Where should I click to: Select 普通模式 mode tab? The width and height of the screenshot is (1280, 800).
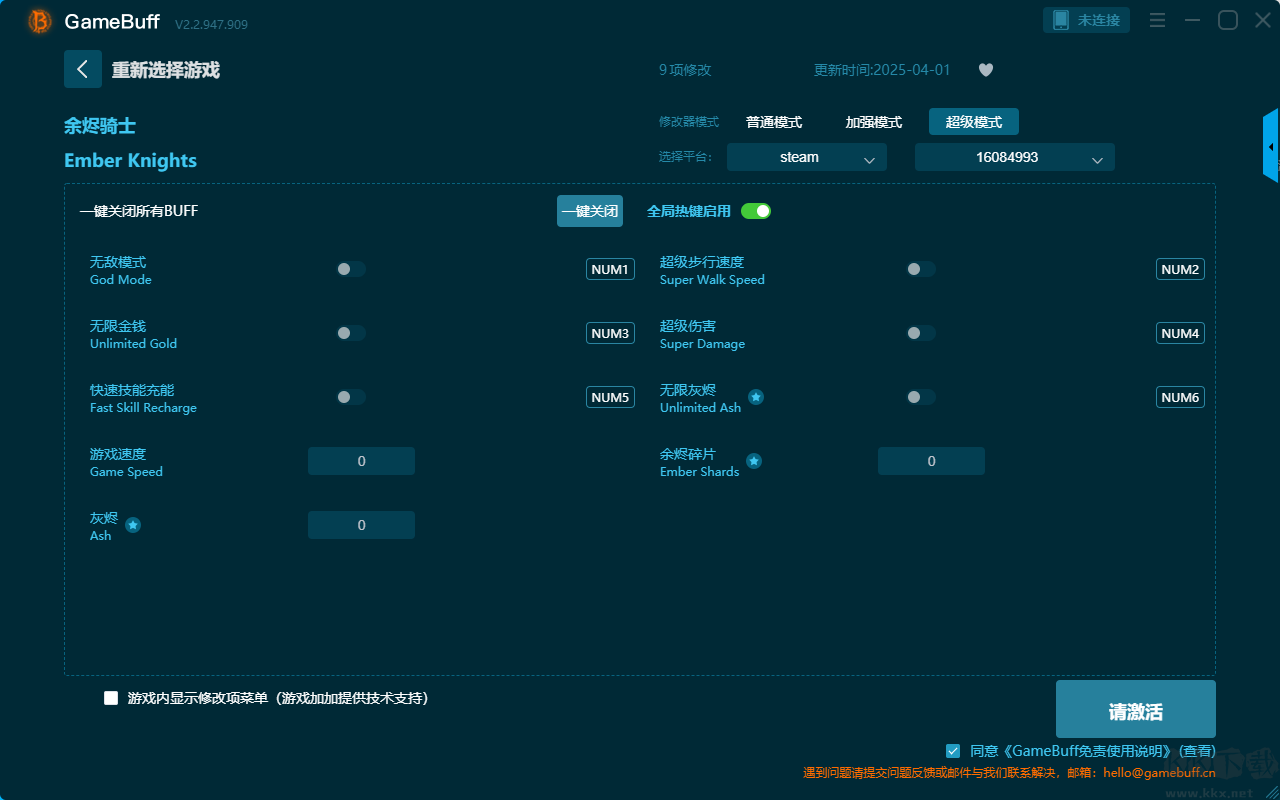coord(774,122)
